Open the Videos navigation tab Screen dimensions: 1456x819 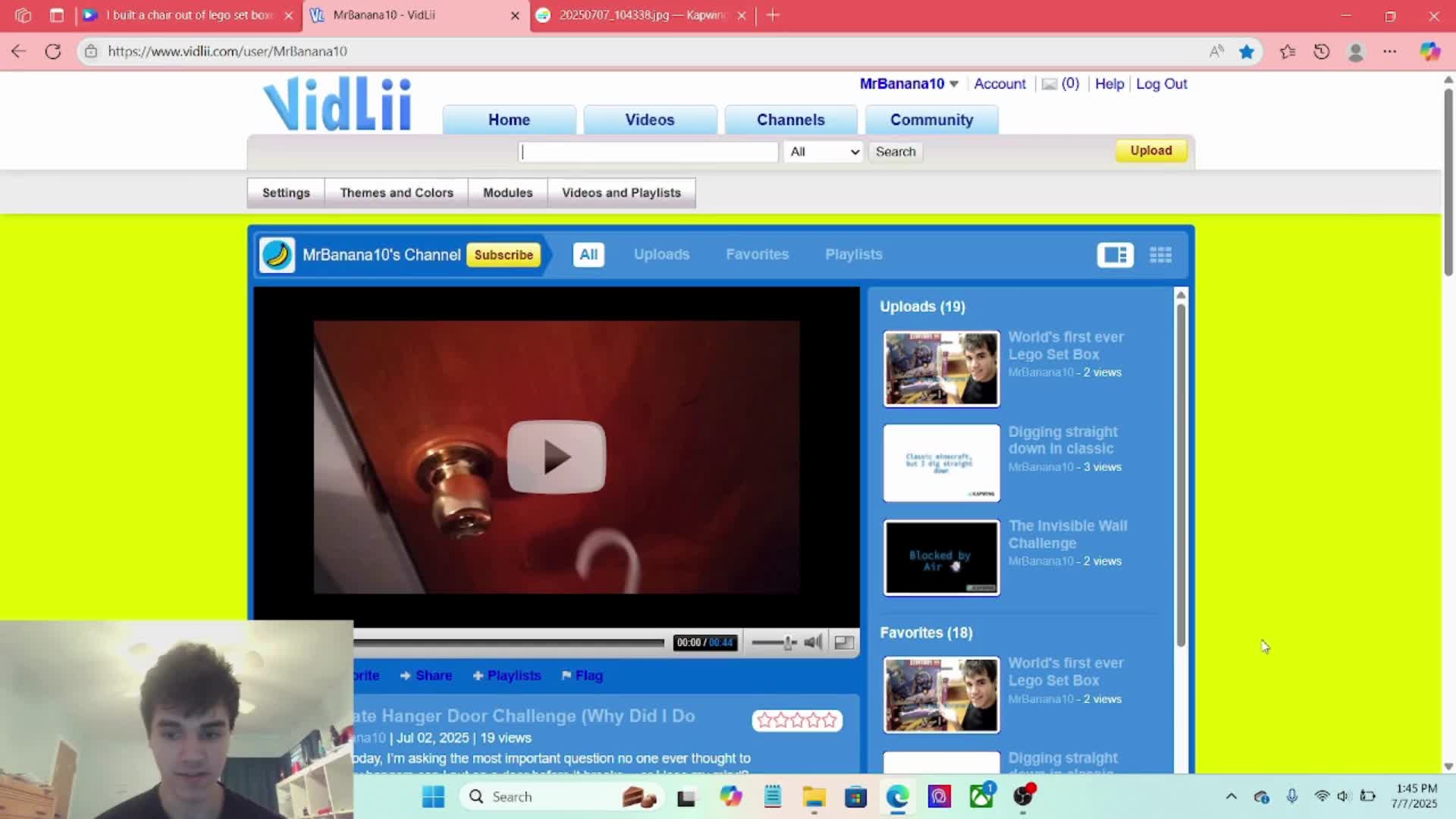(650, 120)
